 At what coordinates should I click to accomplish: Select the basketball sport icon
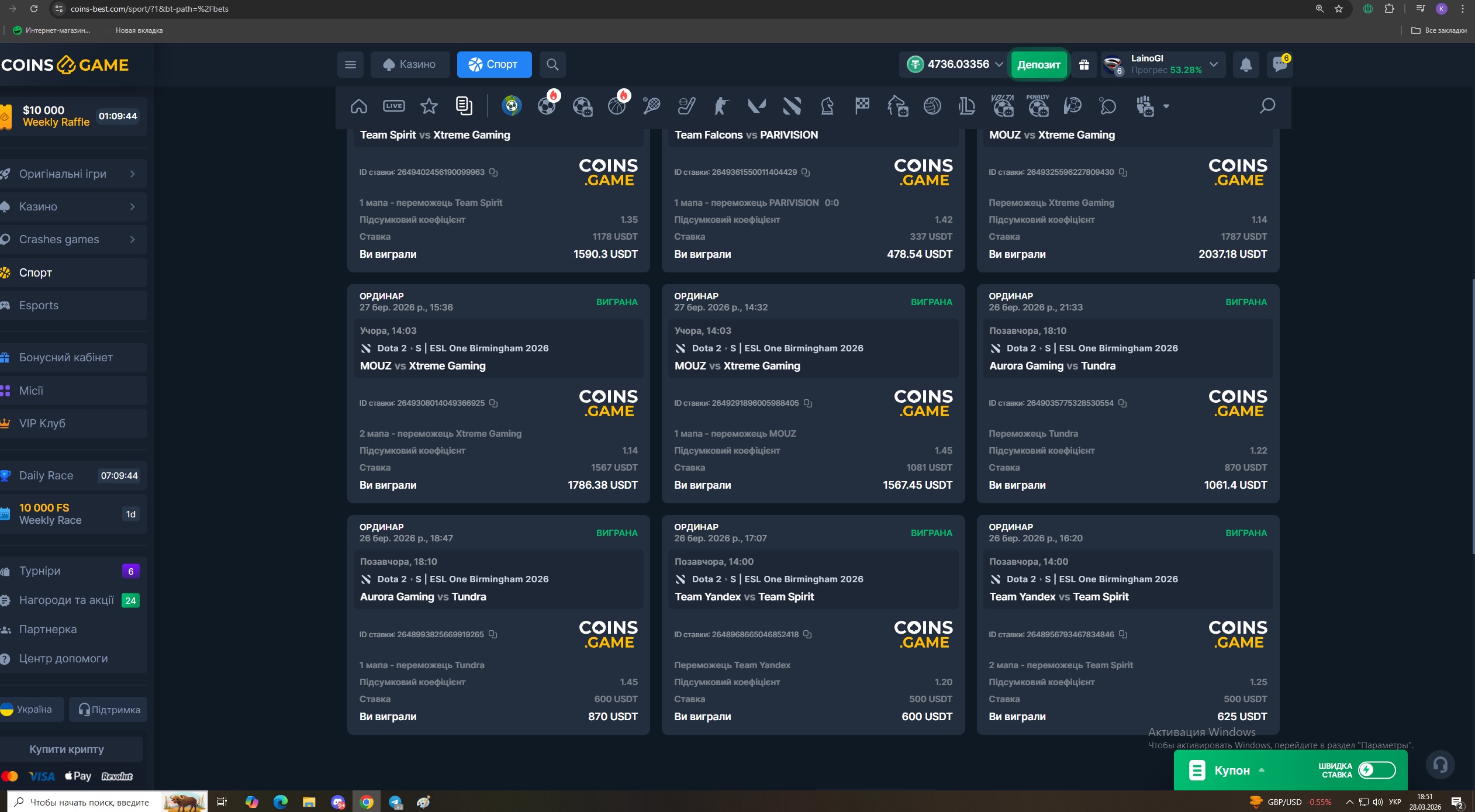(x=617, y=106)
